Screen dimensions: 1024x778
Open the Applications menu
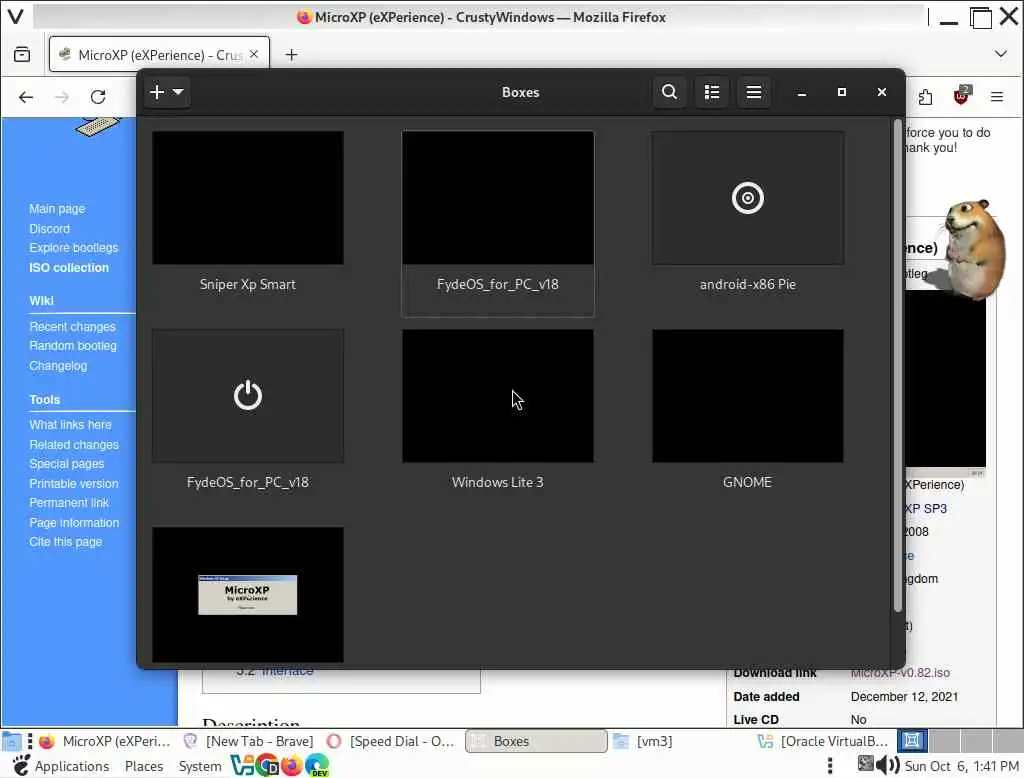61,766
